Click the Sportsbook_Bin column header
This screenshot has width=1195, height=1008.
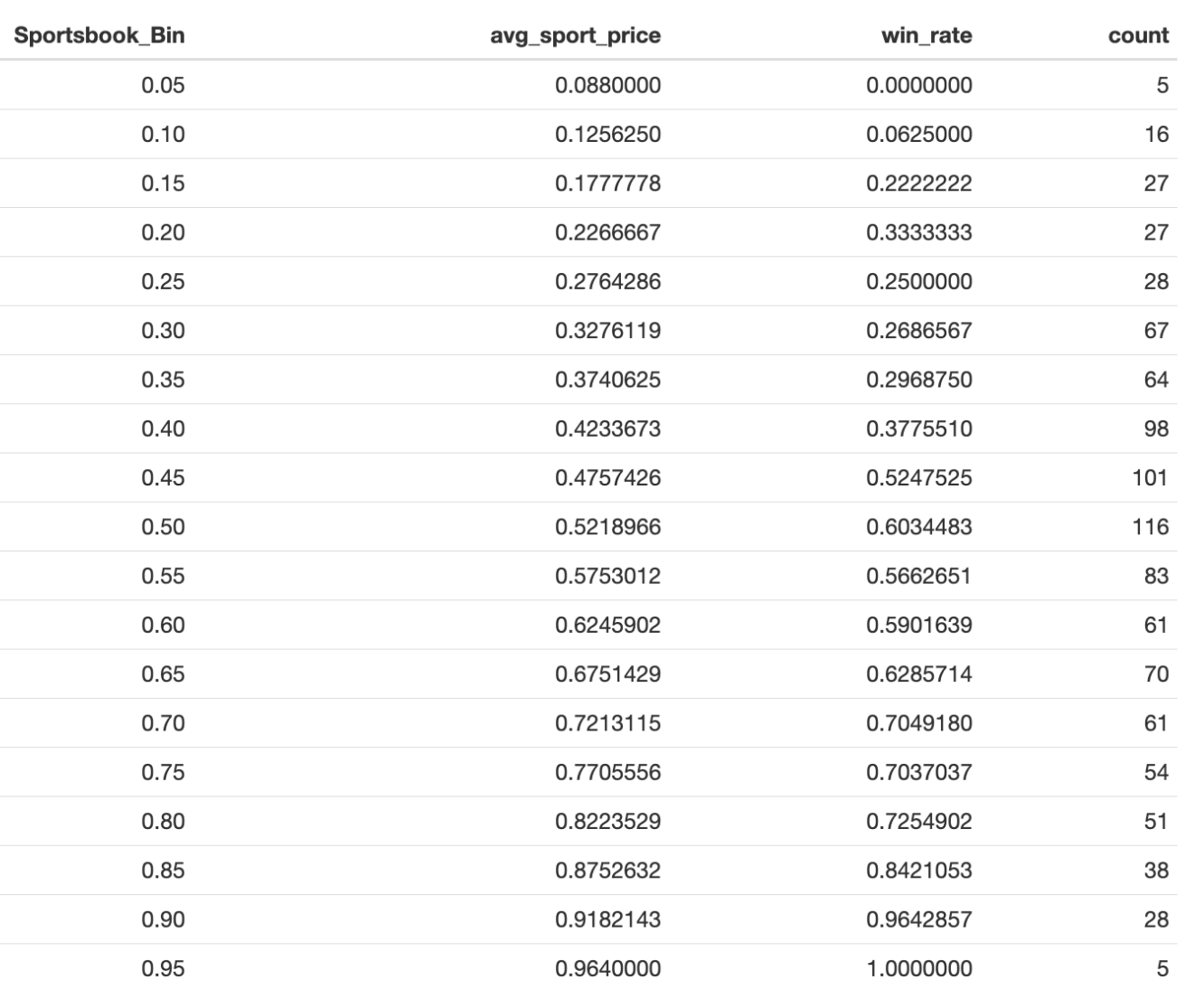coord(99,36)
